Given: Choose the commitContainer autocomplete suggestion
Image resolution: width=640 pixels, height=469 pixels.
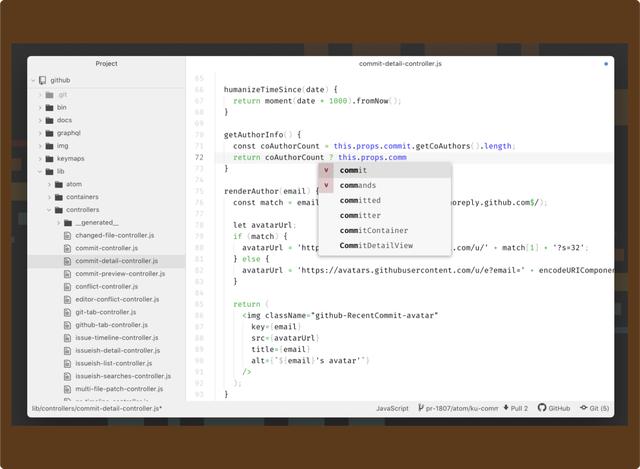Looking at the screenshot, I should (385, 230).
